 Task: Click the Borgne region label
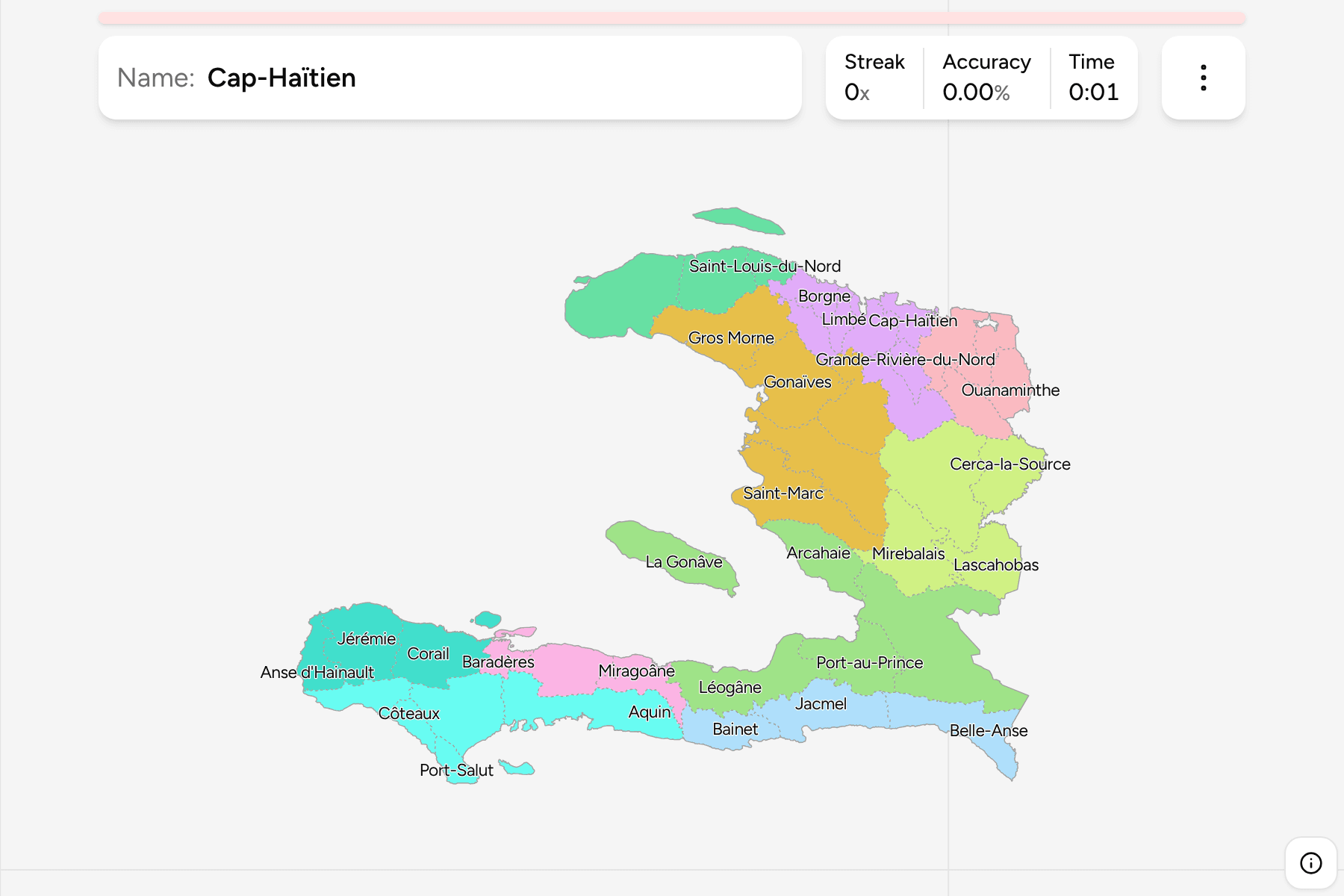click(824, 296)
